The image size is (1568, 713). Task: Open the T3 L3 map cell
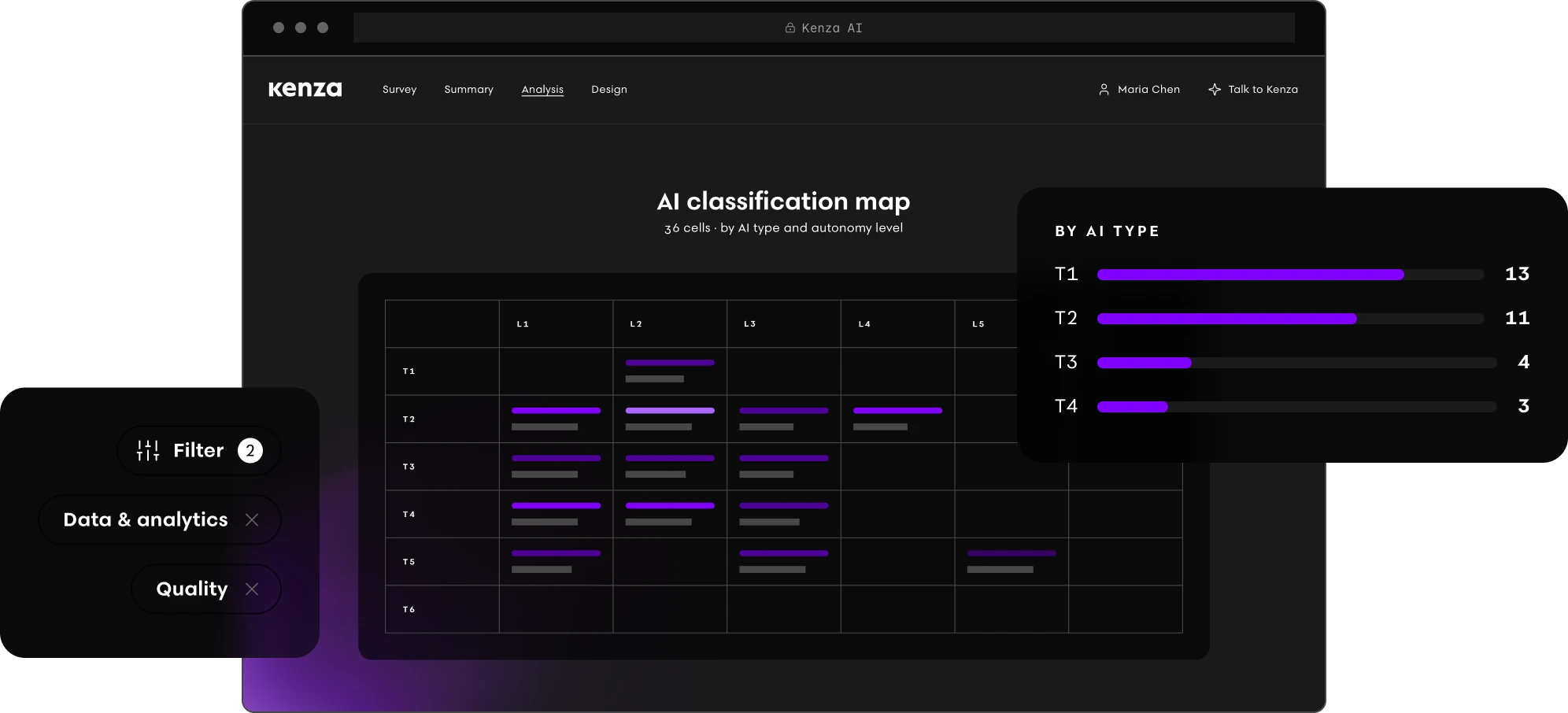click(784, 467)
